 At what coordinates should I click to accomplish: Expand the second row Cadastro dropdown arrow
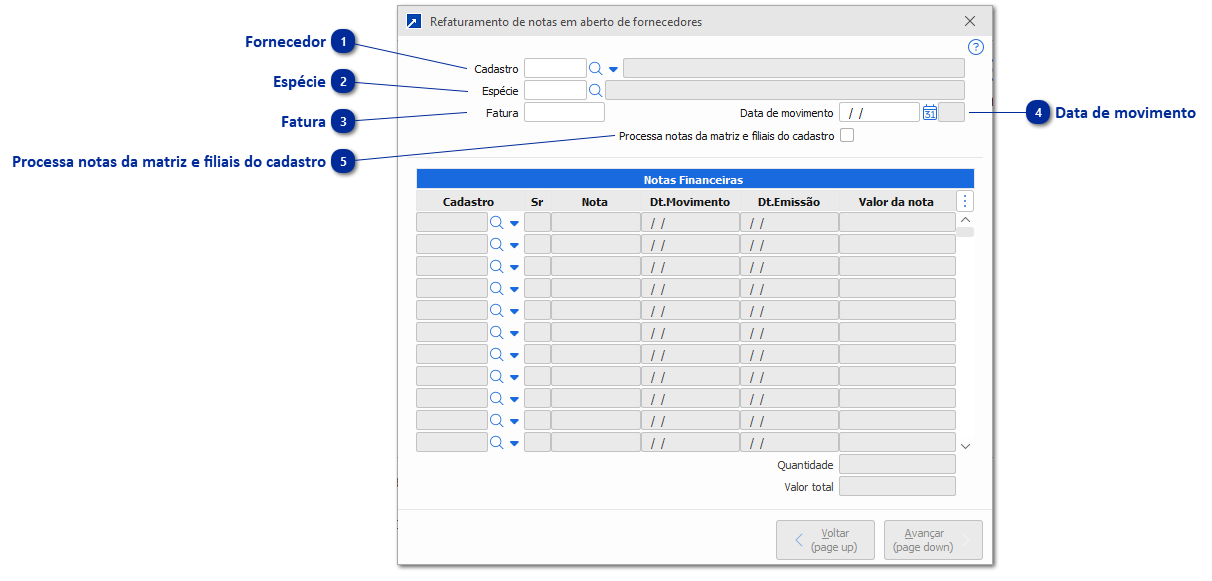coord(513,243)
